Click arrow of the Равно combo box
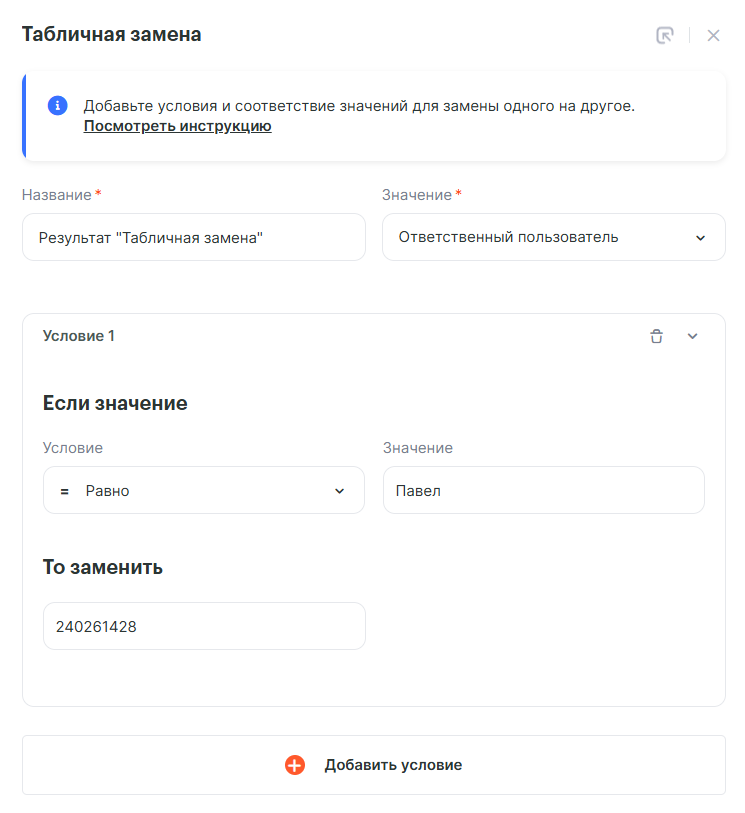This screenshot has width=745, height=813. 339,491
